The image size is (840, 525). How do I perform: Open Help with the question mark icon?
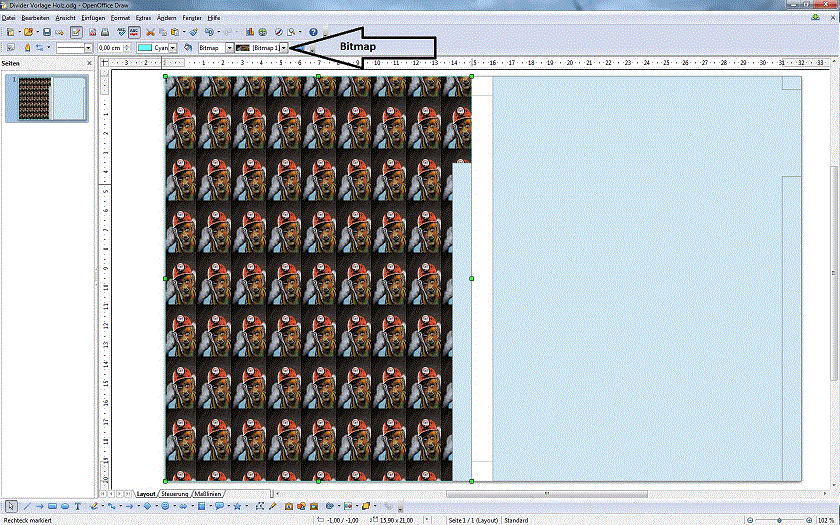(313, 33)
